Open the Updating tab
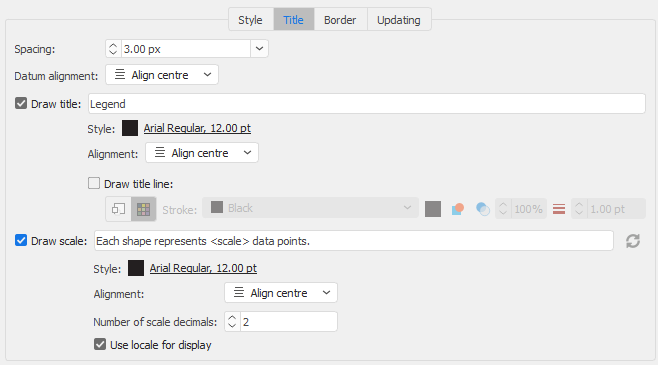This screenshot has height=365, width=658. 399,20
